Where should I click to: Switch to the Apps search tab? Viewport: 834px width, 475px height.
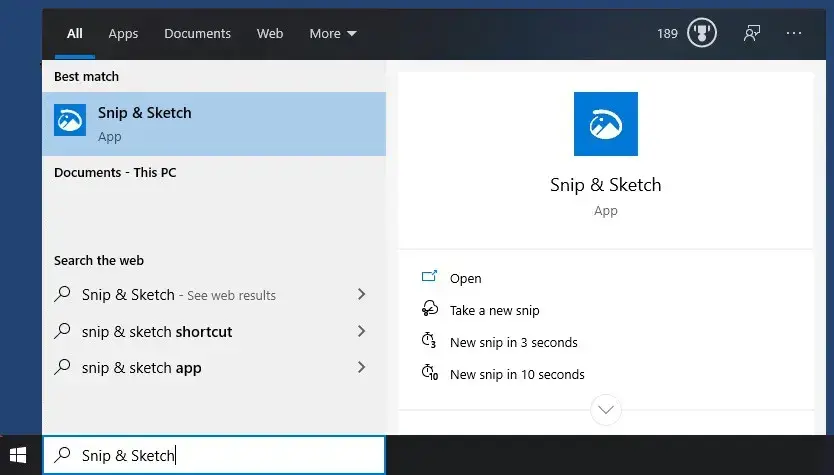coord(123,34)
